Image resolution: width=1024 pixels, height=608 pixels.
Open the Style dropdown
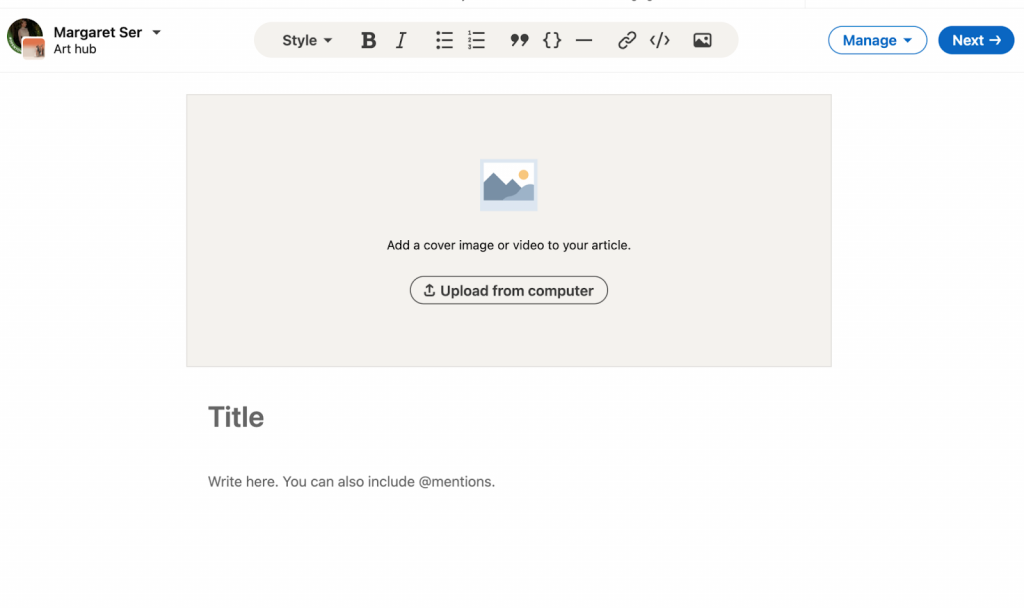pos(306,41)
